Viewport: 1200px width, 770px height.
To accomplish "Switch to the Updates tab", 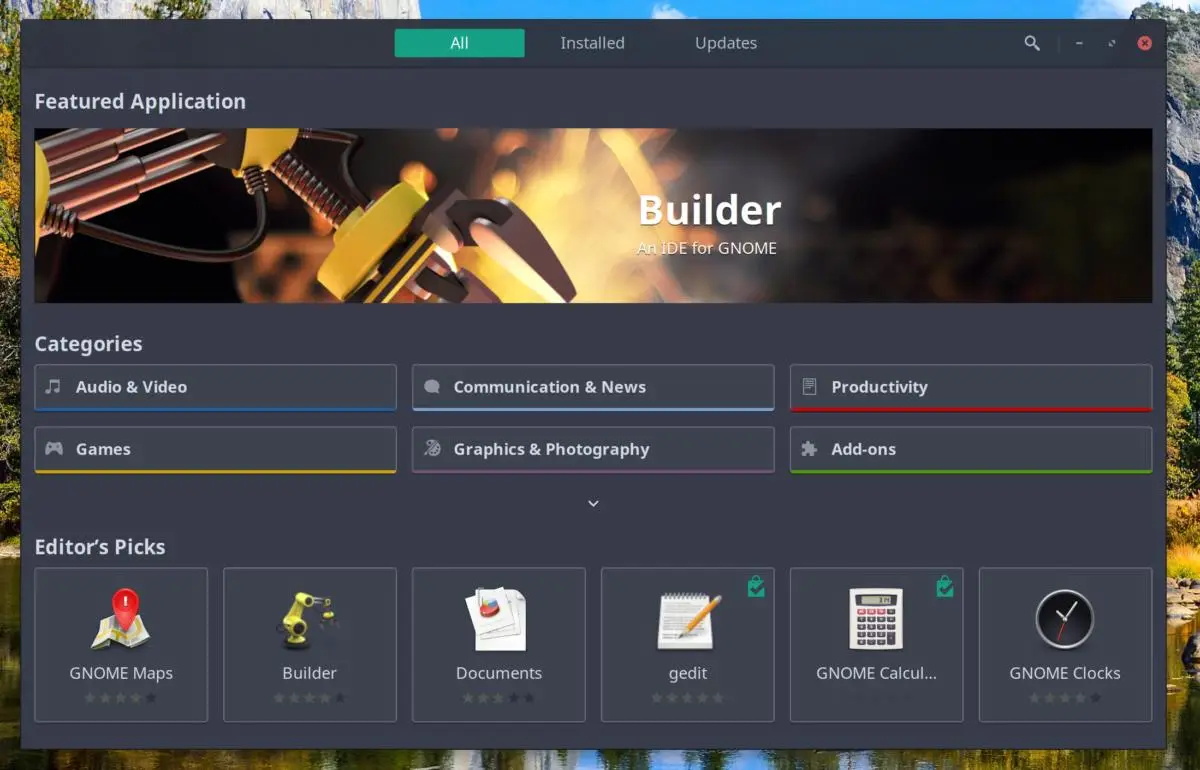I will tap(726, 43).
